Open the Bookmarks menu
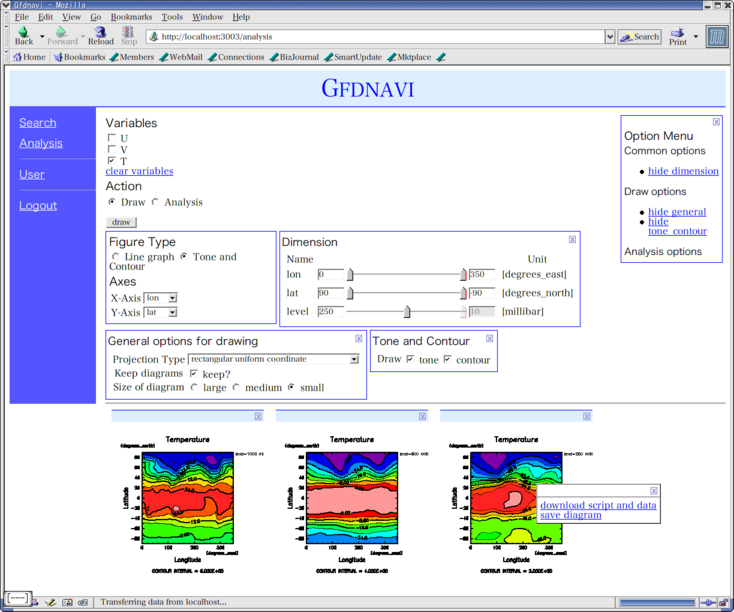734x612 pixels. click(130, 17)
